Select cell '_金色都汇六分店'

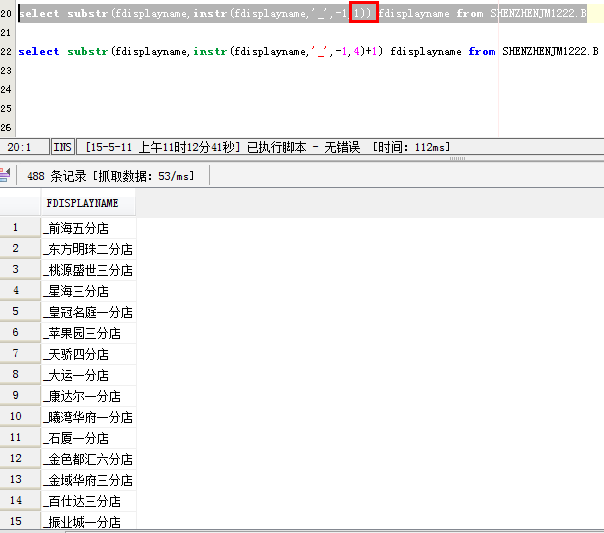coord(88,459)
